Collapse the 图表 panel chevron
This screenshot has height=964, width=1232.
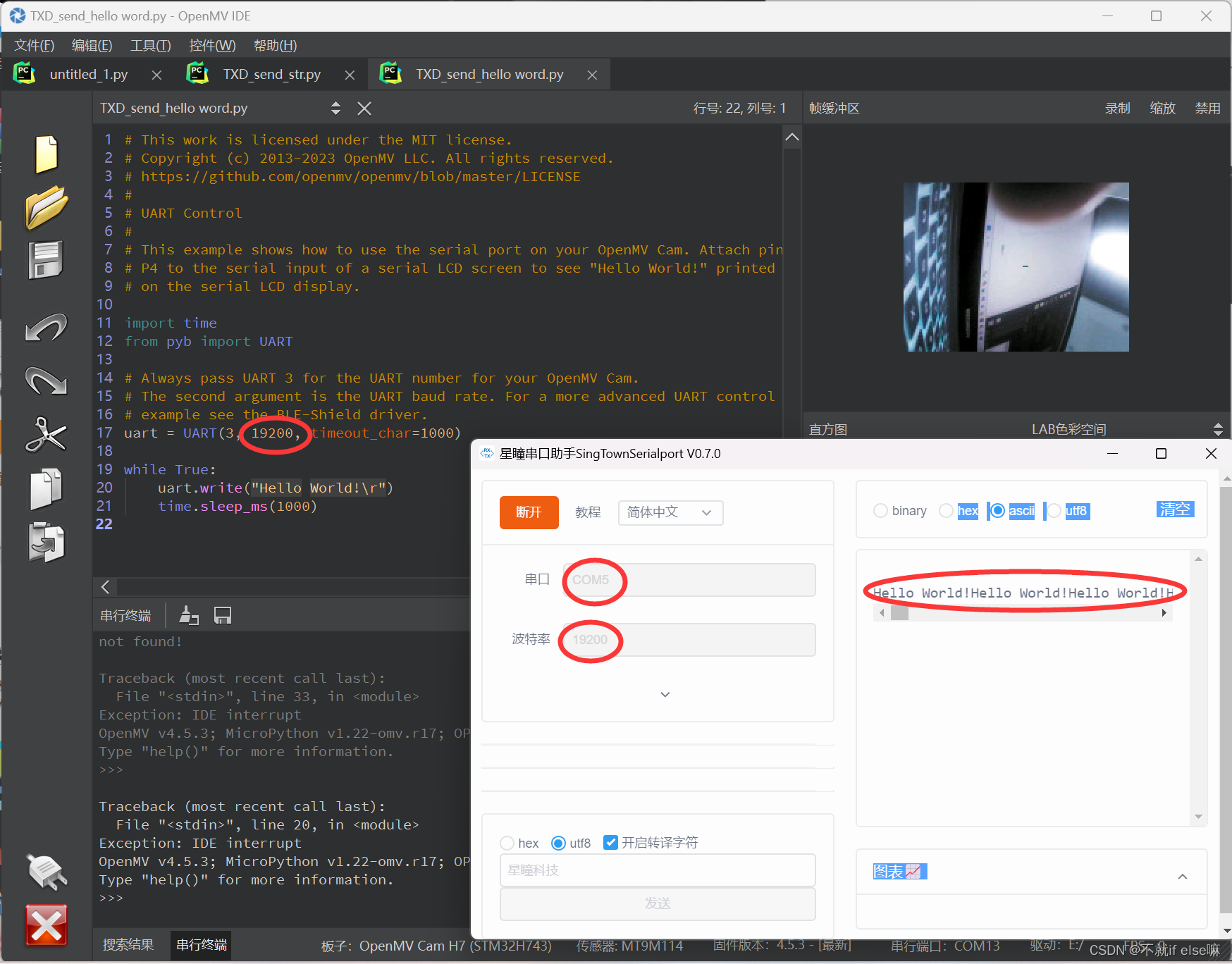(1183, 877)
